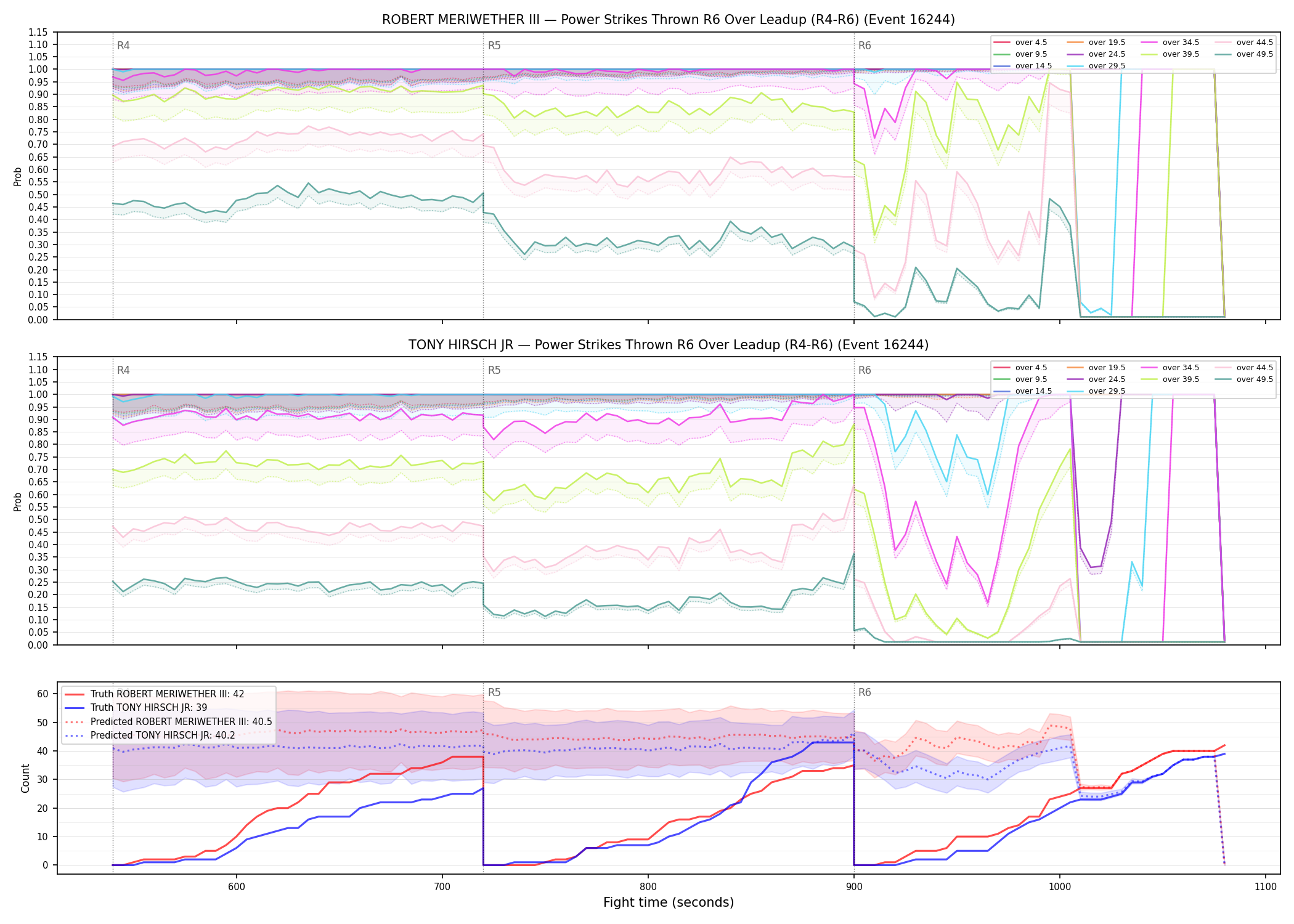Select 'over 4.5' in Meriwether chart legend
Screen dimensions: 1294x924
1020,43
